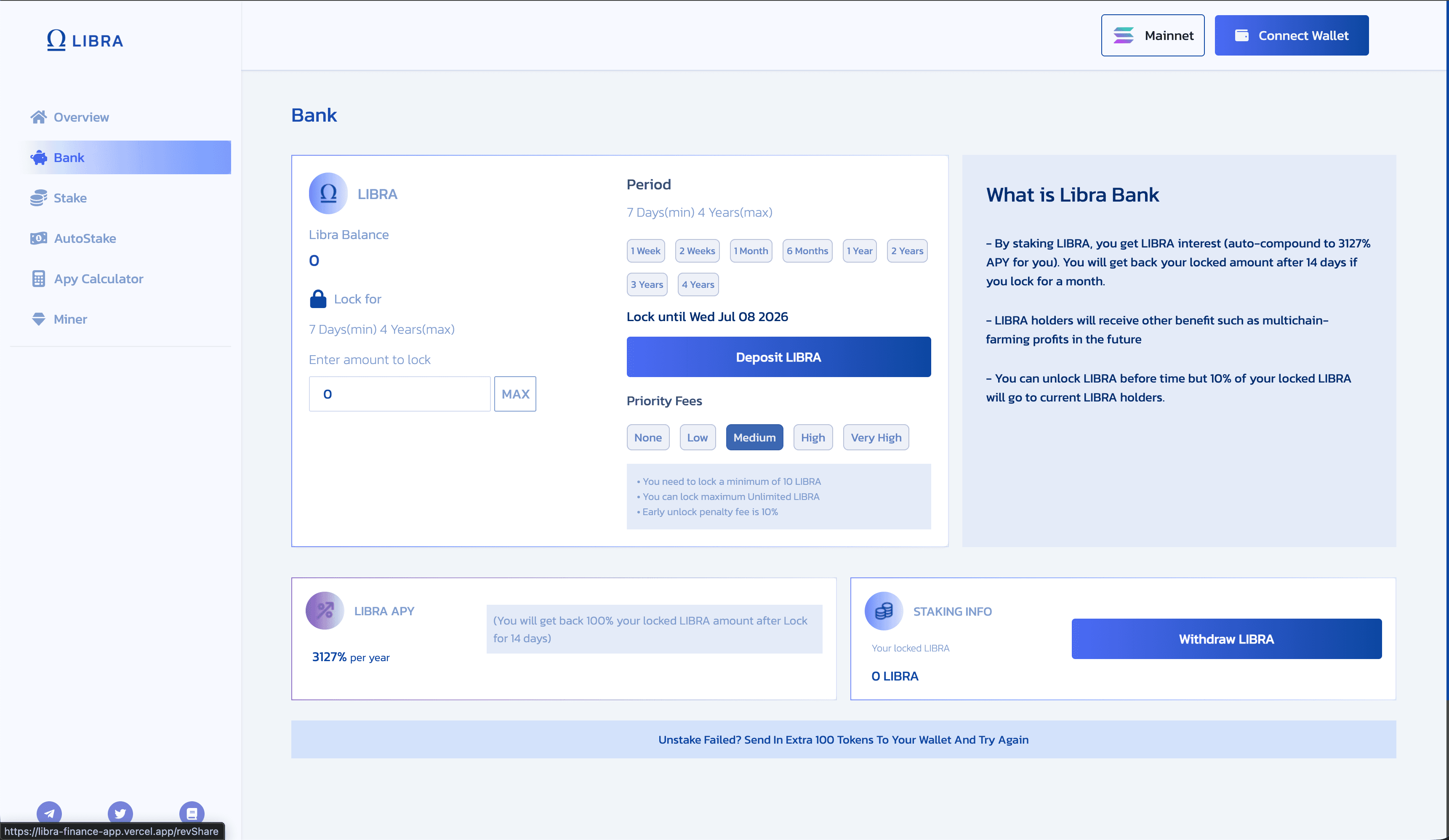Select the 2 Years lock period

(x=907, y=251)
